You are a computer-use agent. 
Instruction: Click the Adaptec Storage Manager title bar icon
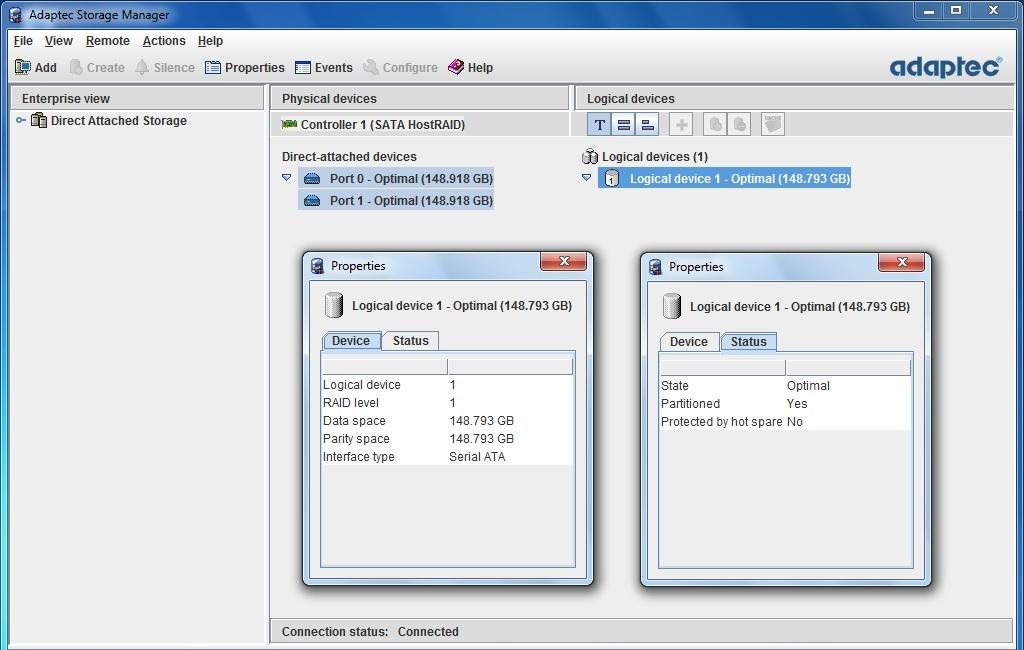tap(16, 14)
